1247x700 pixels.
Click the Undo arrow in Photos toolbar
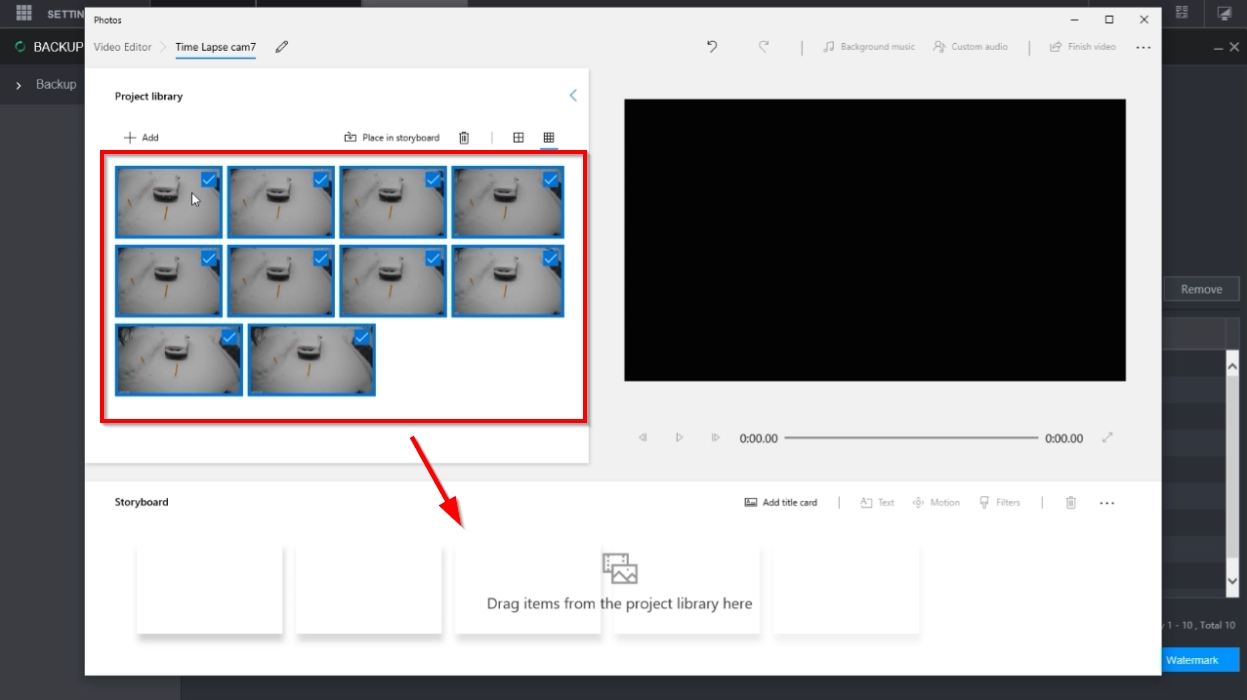pos(712,47)
